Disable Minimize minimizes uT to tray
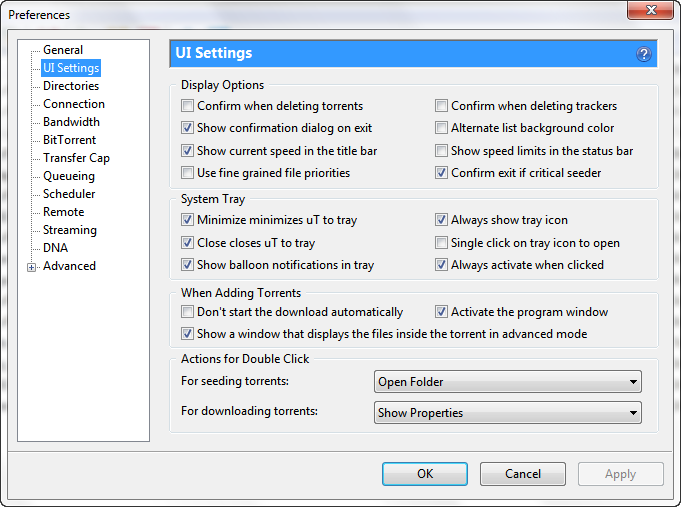This screenshot has height=507, width=681. click(187, 220)
